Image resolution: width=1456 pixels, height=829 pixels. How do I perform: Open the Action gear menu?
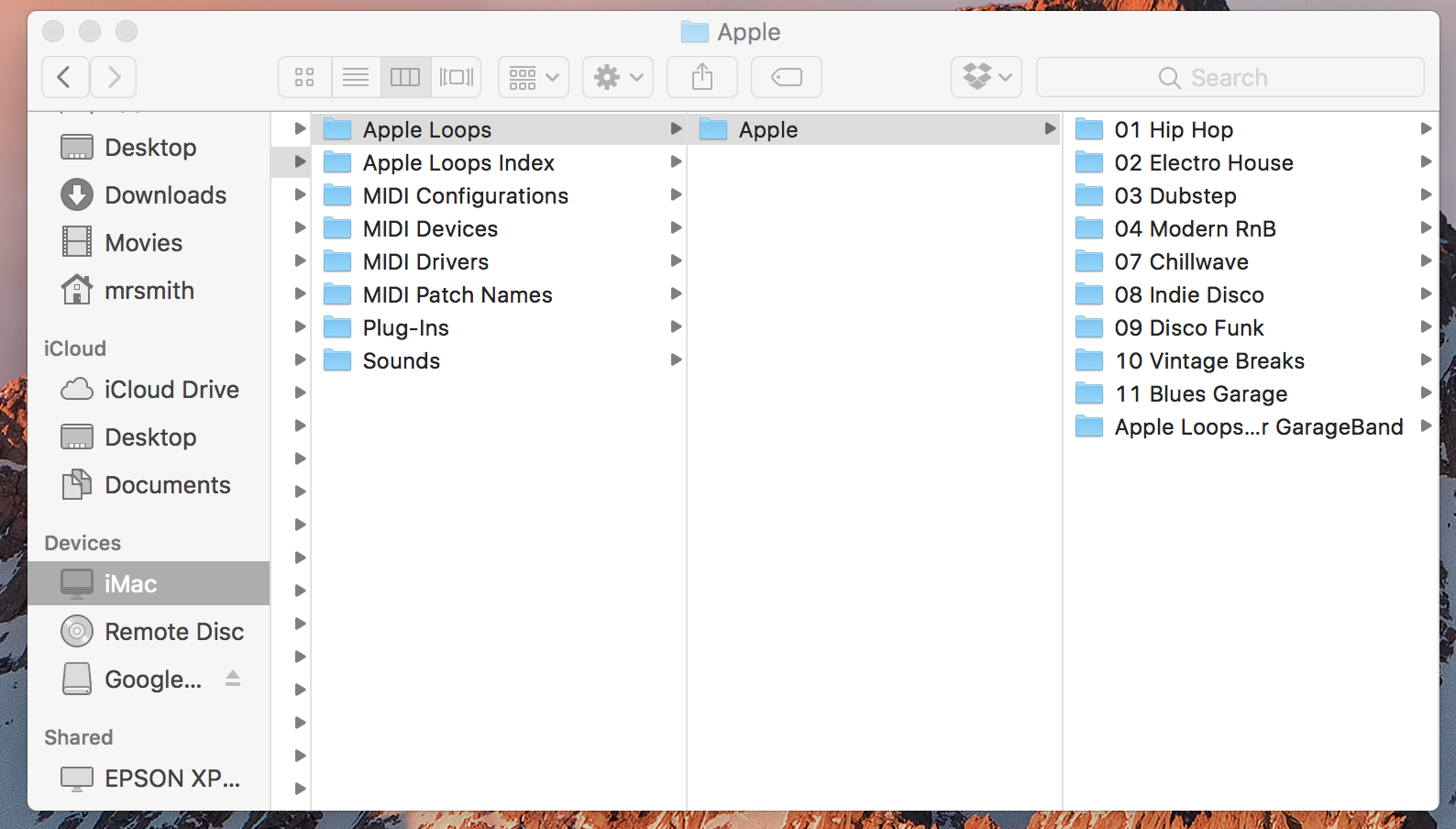(618, 77)
